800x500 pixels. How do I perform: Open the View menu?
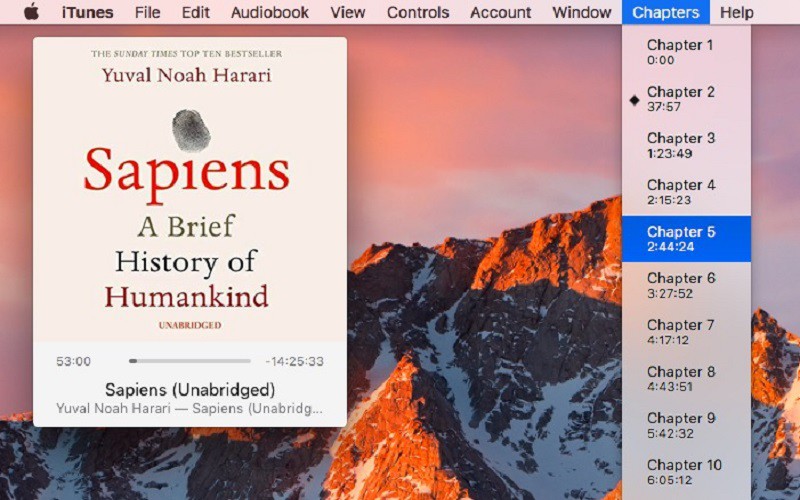(x=347, y=12)
